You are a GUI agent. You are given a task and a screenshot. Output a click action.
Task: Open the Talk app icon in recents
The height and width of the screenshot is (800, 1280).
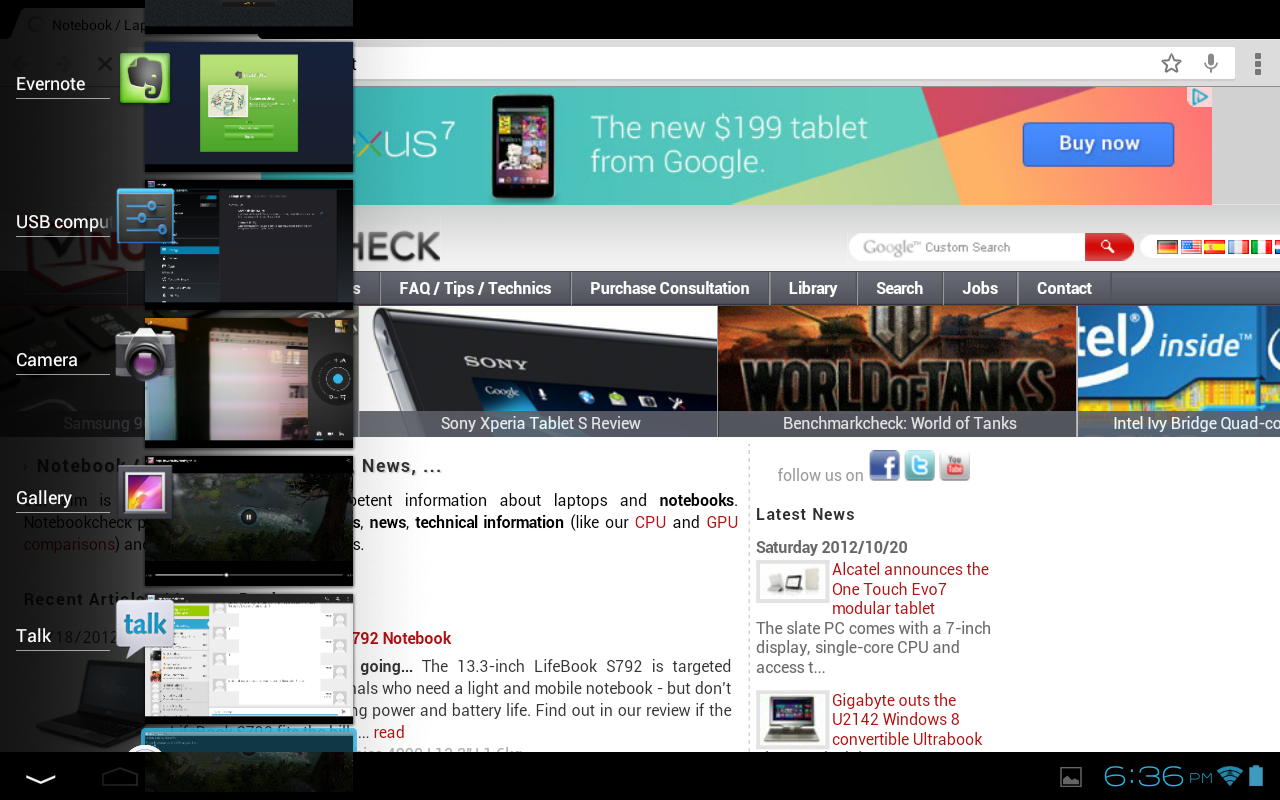(x=145, y=628)
